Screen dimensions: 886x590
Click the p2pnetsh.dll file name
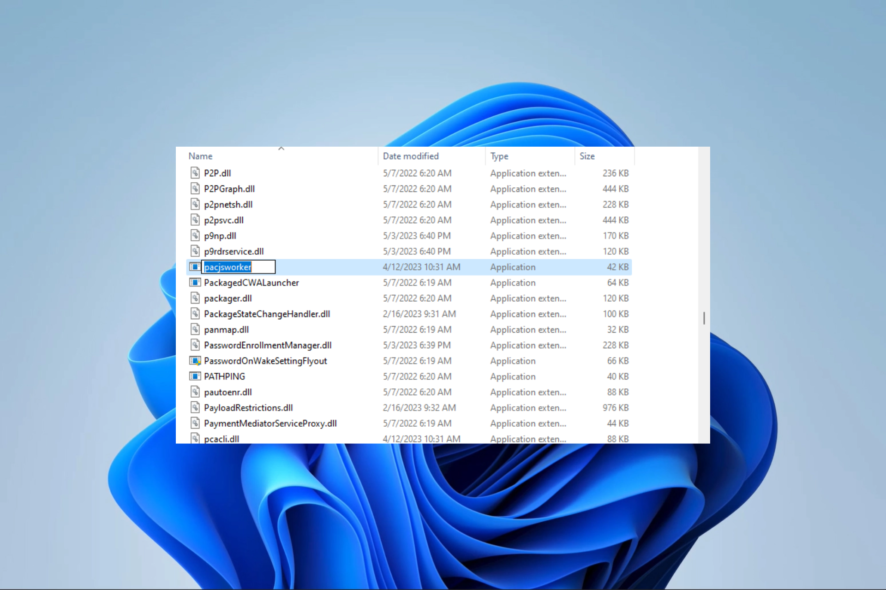click(228, 204)
